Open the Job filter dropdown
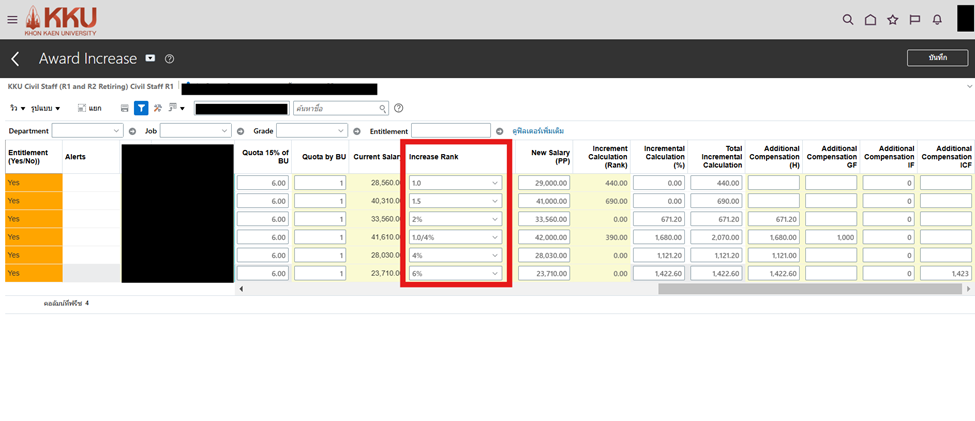The height and width of the screenshot is (421, 975). (x=195, y=131)
